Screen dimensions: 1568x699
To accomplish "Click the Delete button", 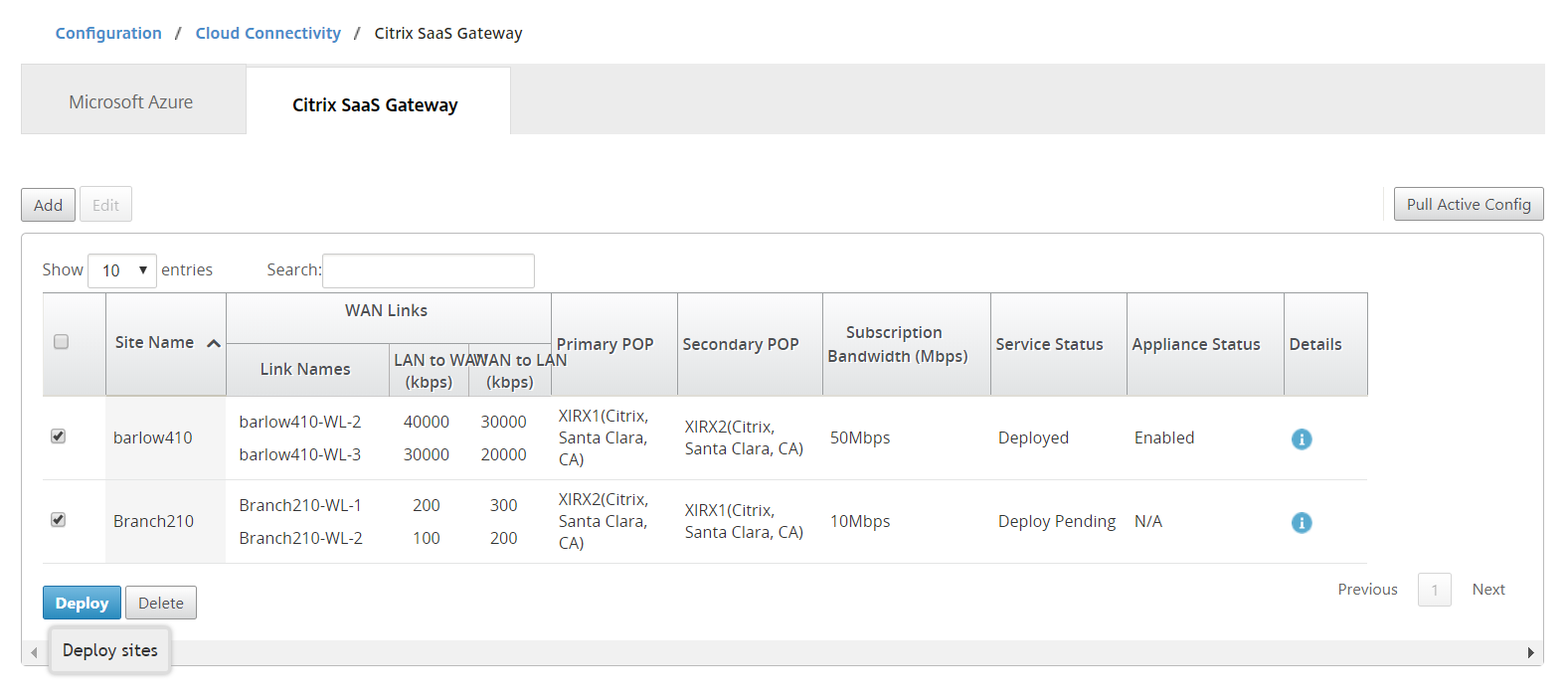I will (160, 603).
